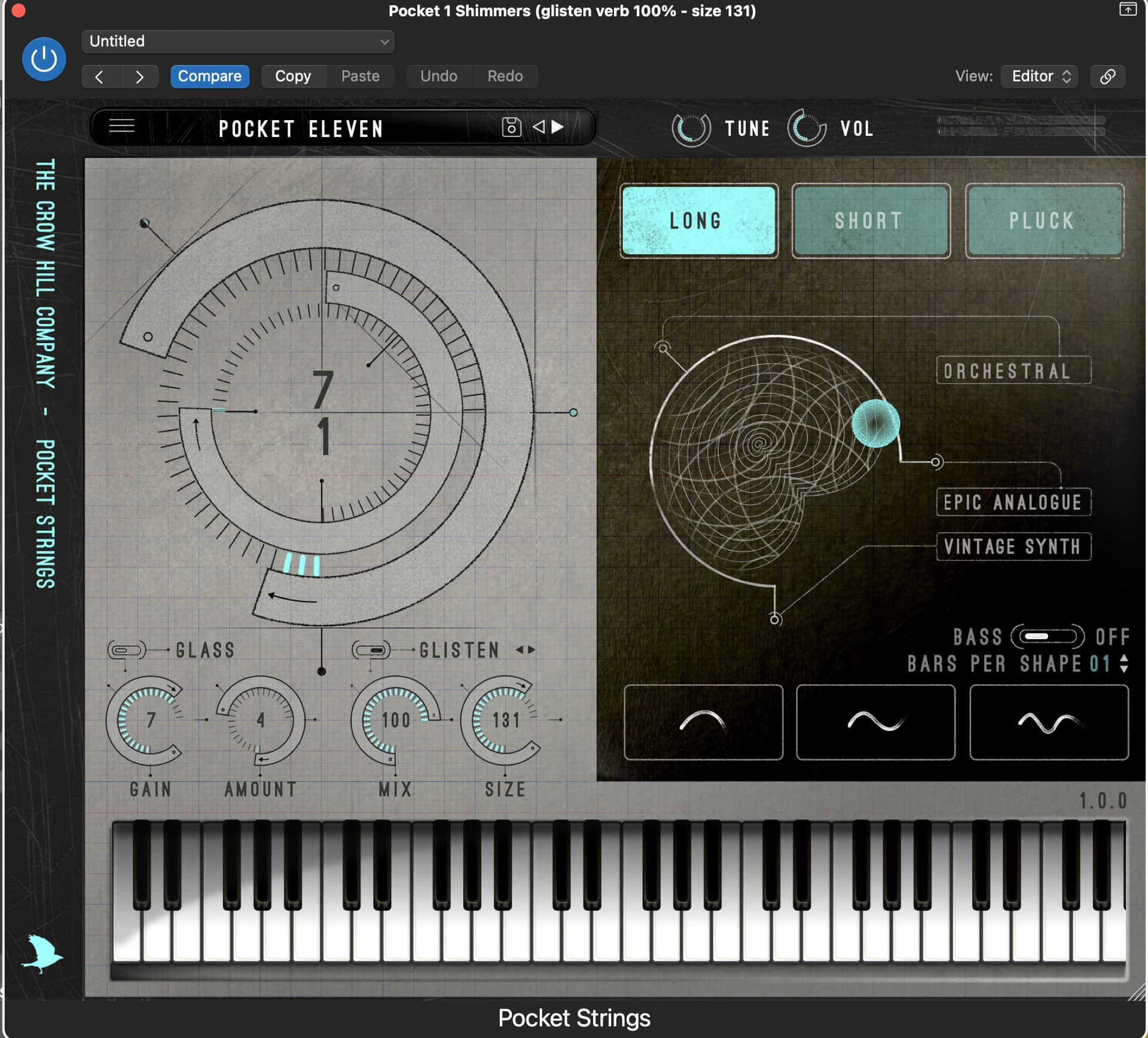Image resolution: width=1148 pixels, height=1038 pixels.
Task: Click the Compare button
Action: (x=209, y=77)
